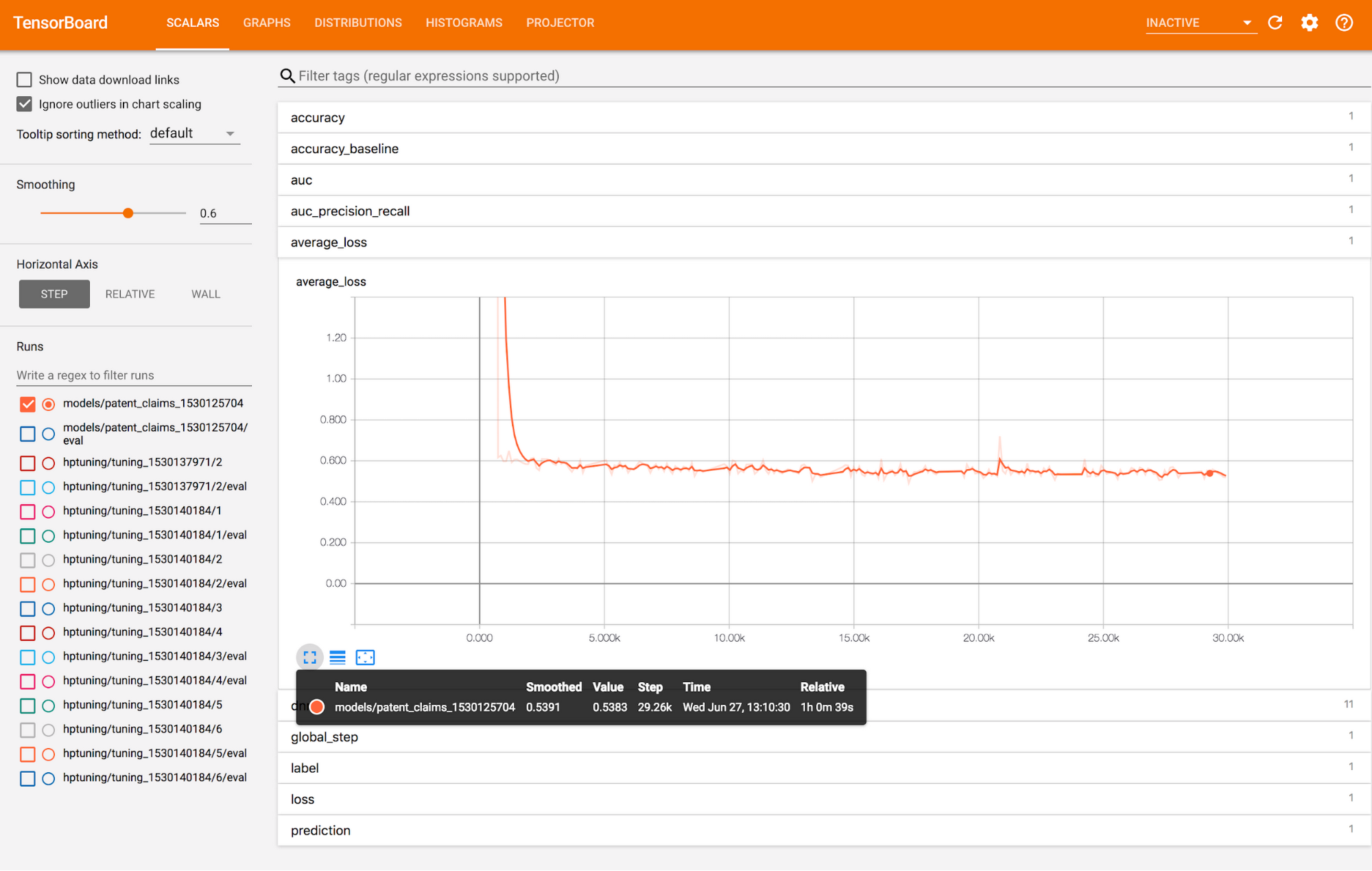Switch horizontal axis to WALL time
Image resolution: width=1372 pixels, height=871 pixels.
205,293
